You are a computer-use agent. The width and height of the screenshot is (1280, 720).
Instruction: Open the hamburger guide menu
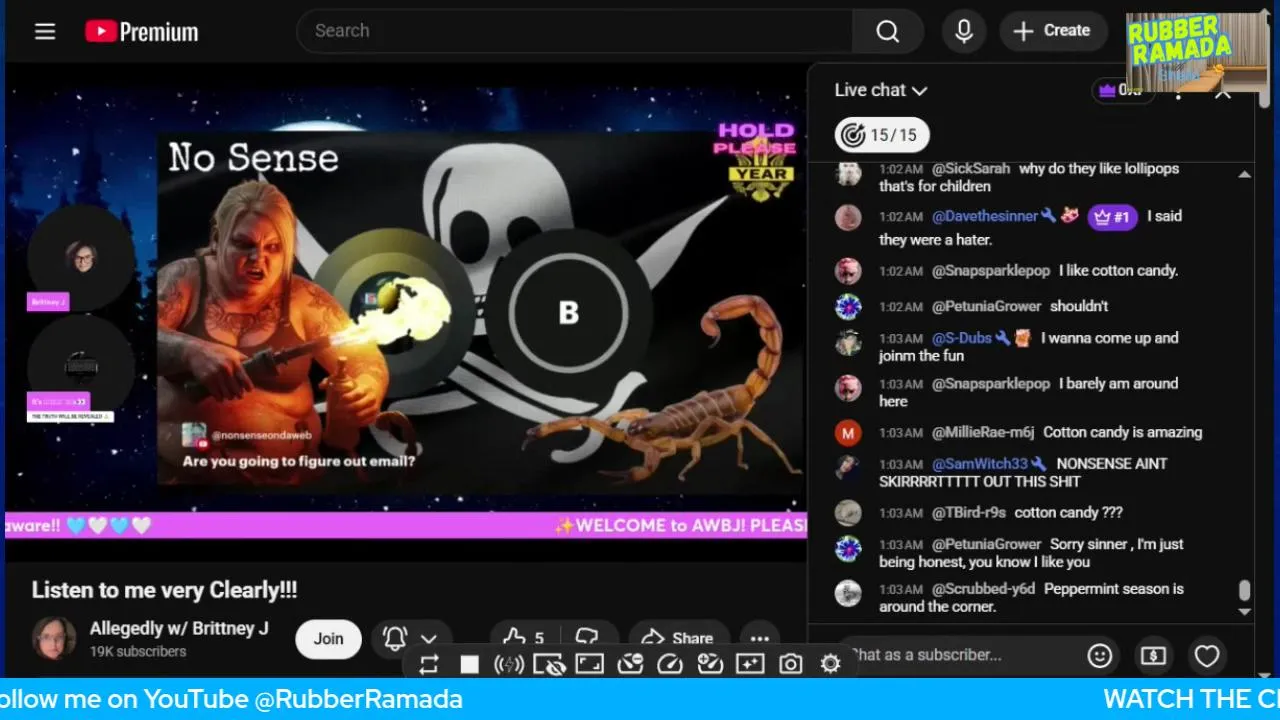click(x=45, y=31)
